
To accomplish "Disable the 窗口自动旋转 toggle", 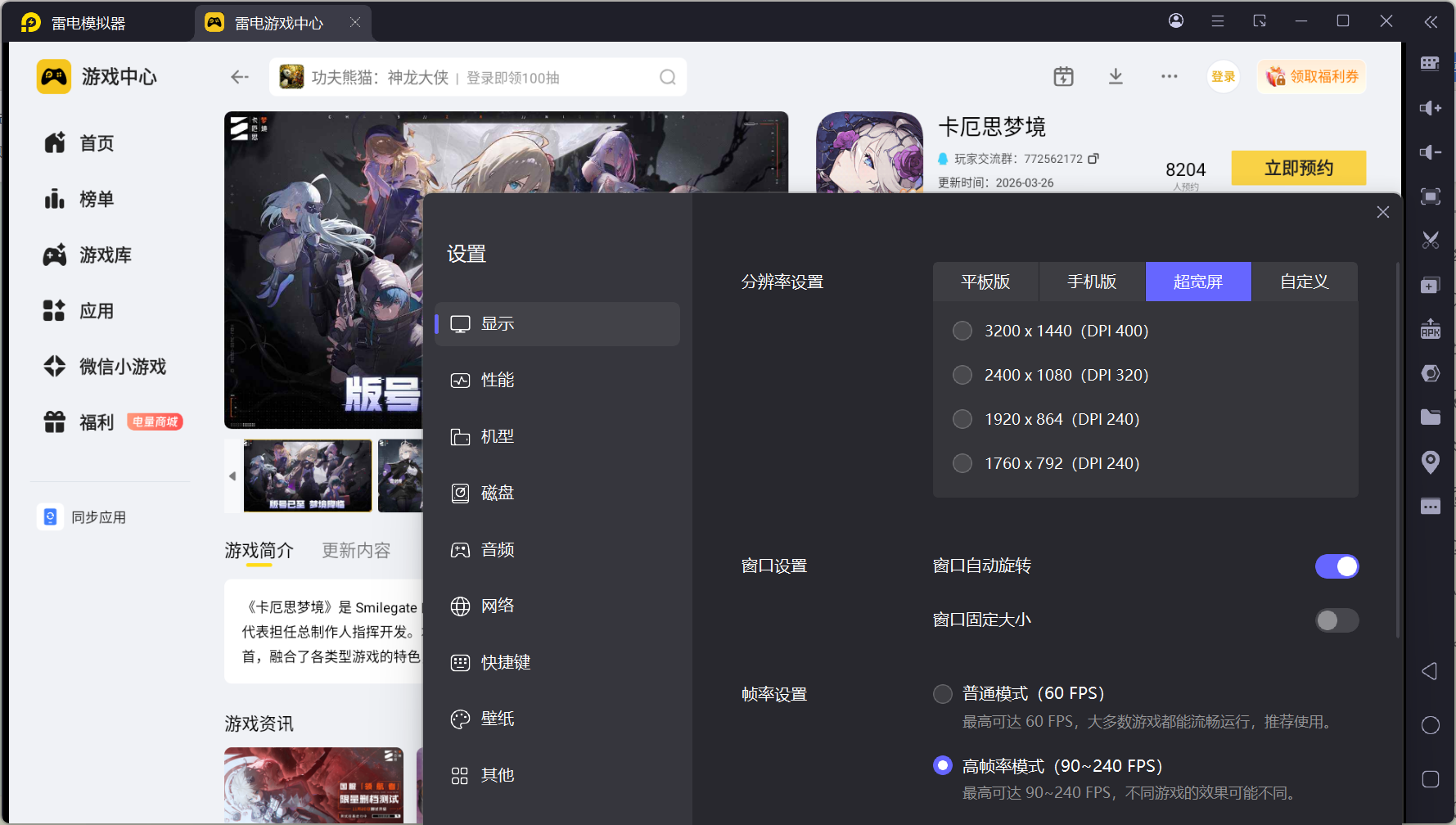I will click(x=1337, y=566).
